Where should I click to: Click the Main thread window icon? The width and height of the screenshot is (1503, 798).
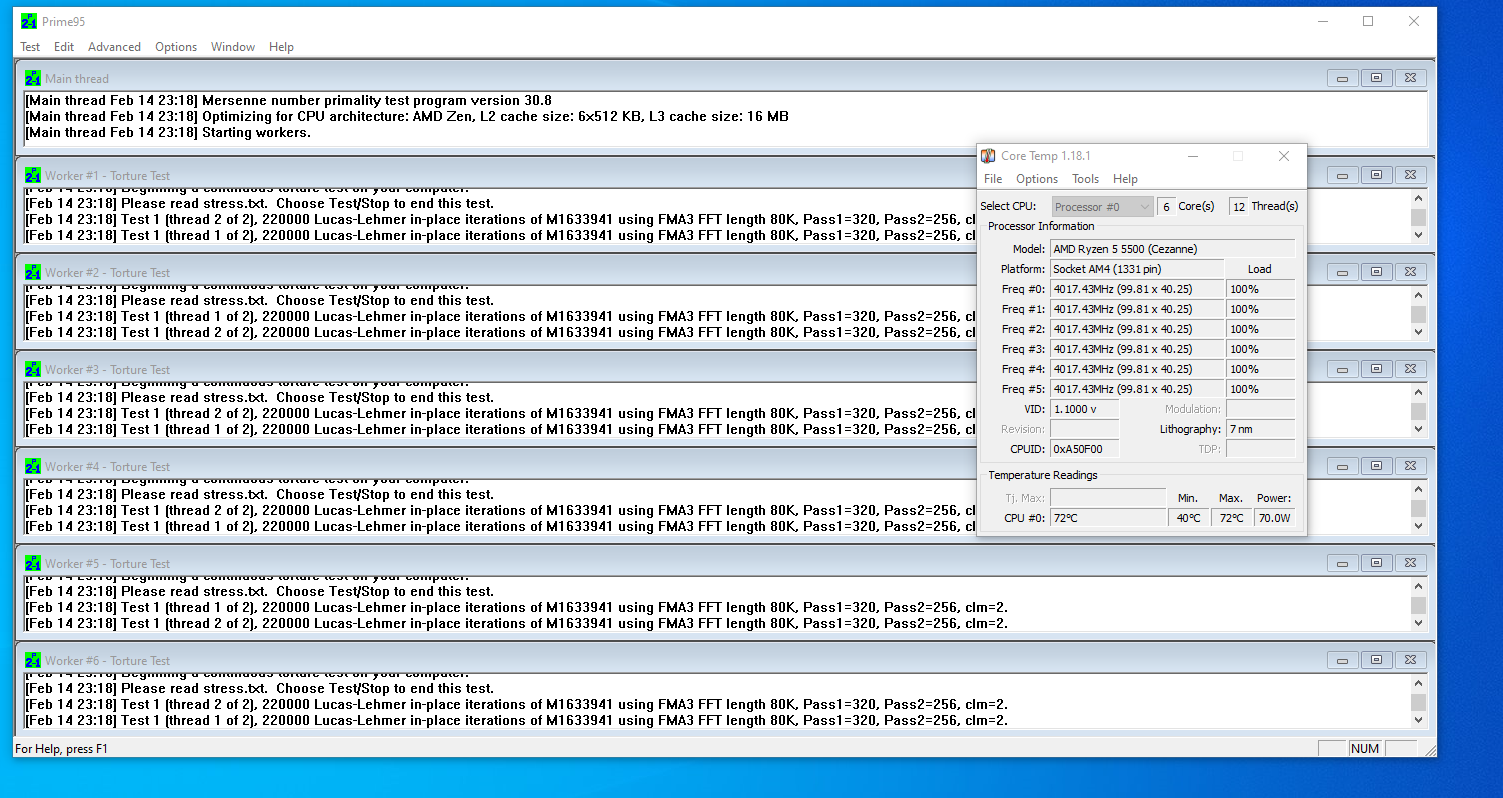[x=33, y=78]
